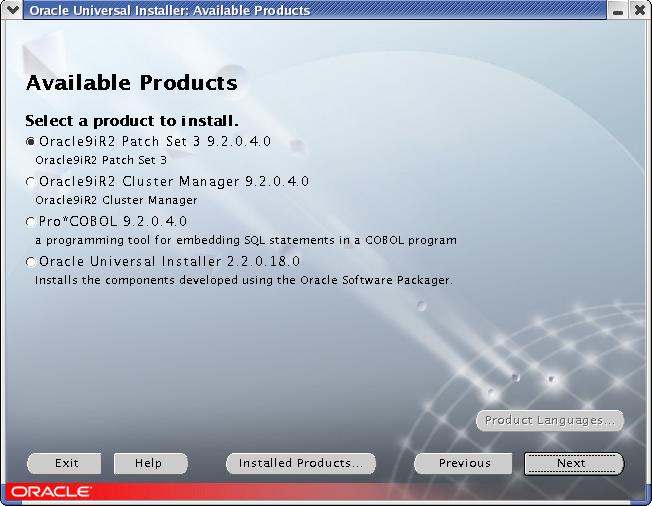
Task: Click the 'Select a product to install.' label
Action: (x=131, y=121)
